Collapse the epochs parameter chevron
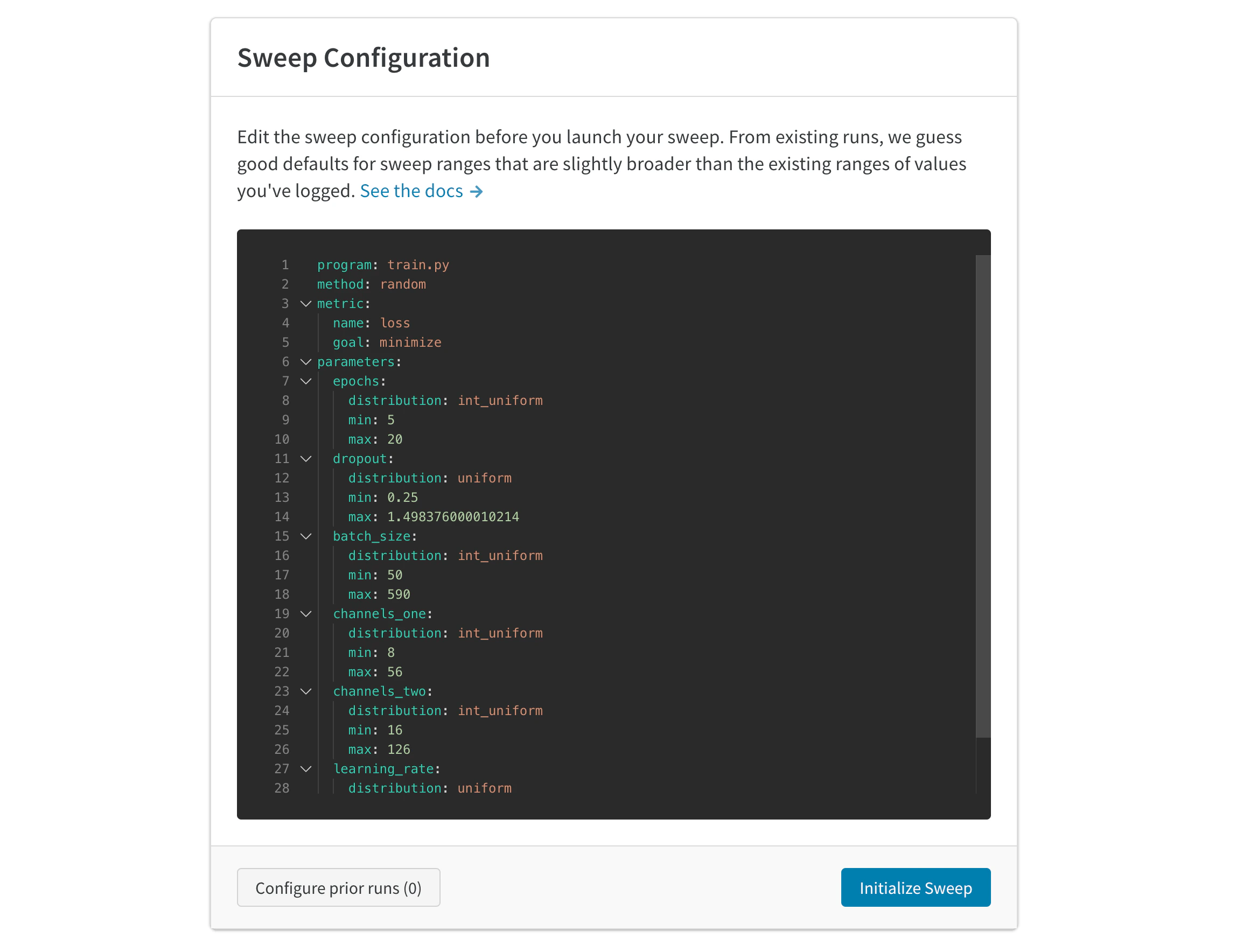Screen dimensions: 1243x952 pyautogui.click(x=306, y=381)
